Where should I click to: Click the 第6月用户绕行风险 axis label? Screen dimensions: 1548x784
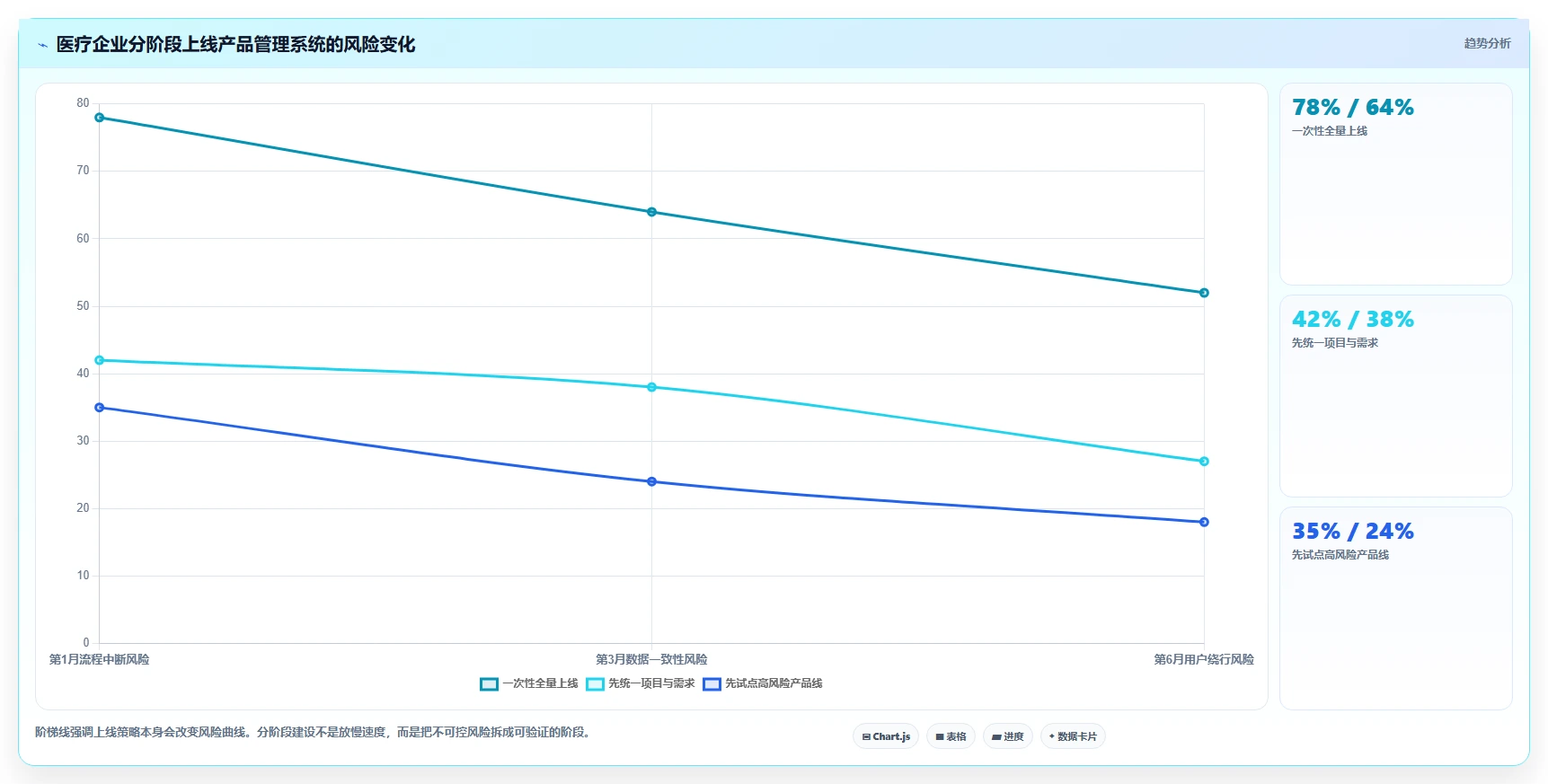(1204, 659)
